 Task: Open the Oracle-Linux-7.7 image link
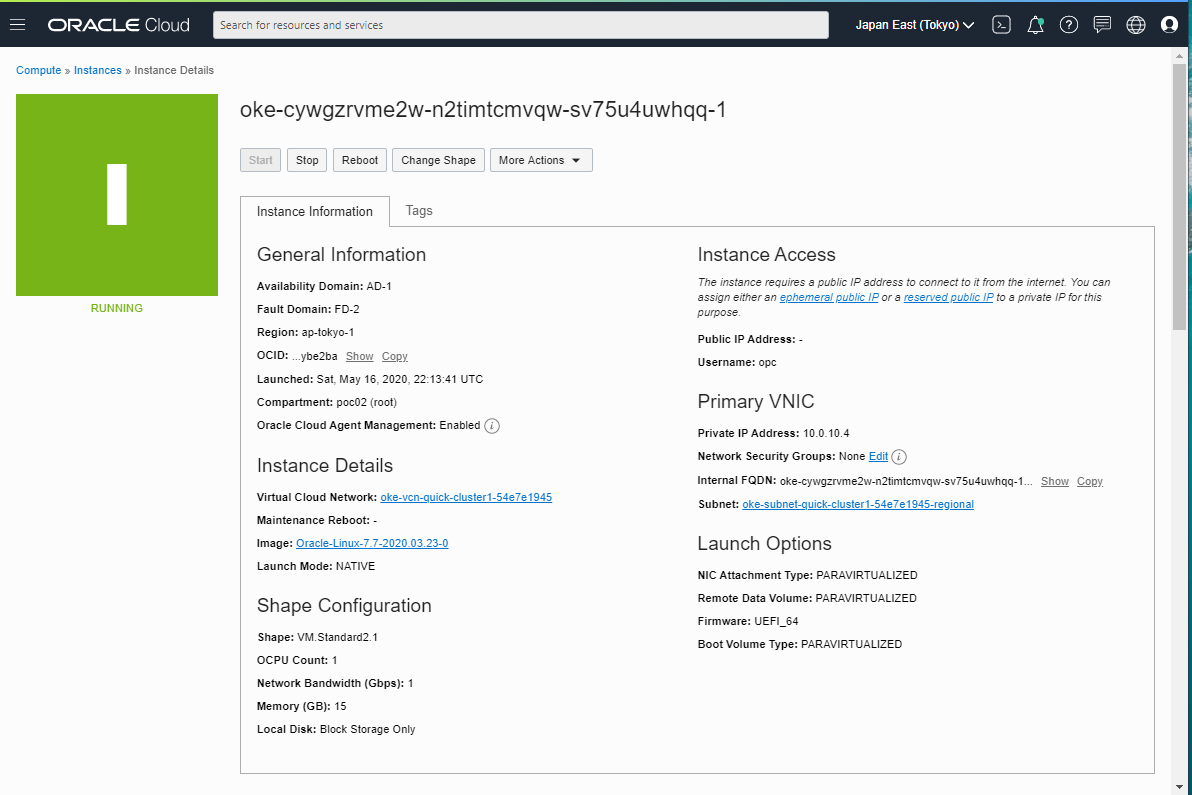(x=372, y=543)
